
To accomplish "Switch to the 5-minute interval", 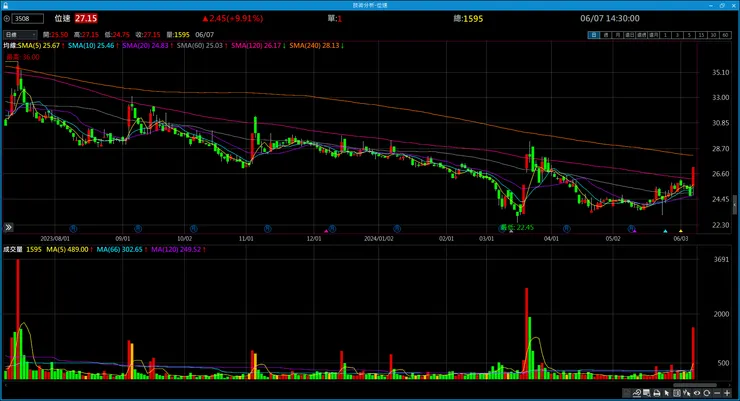I will pyautogui.click(x=689, y=35).
